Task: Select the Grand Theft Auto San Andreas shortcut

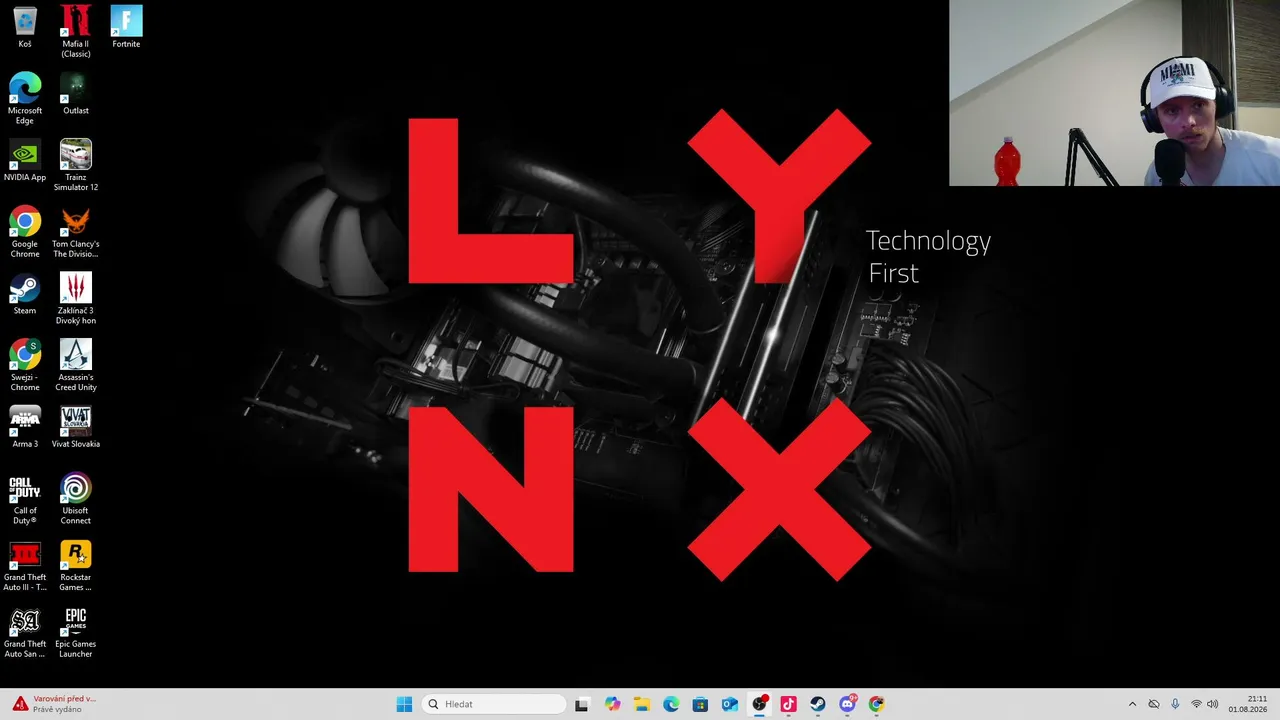Action: [x=25, y=633]
